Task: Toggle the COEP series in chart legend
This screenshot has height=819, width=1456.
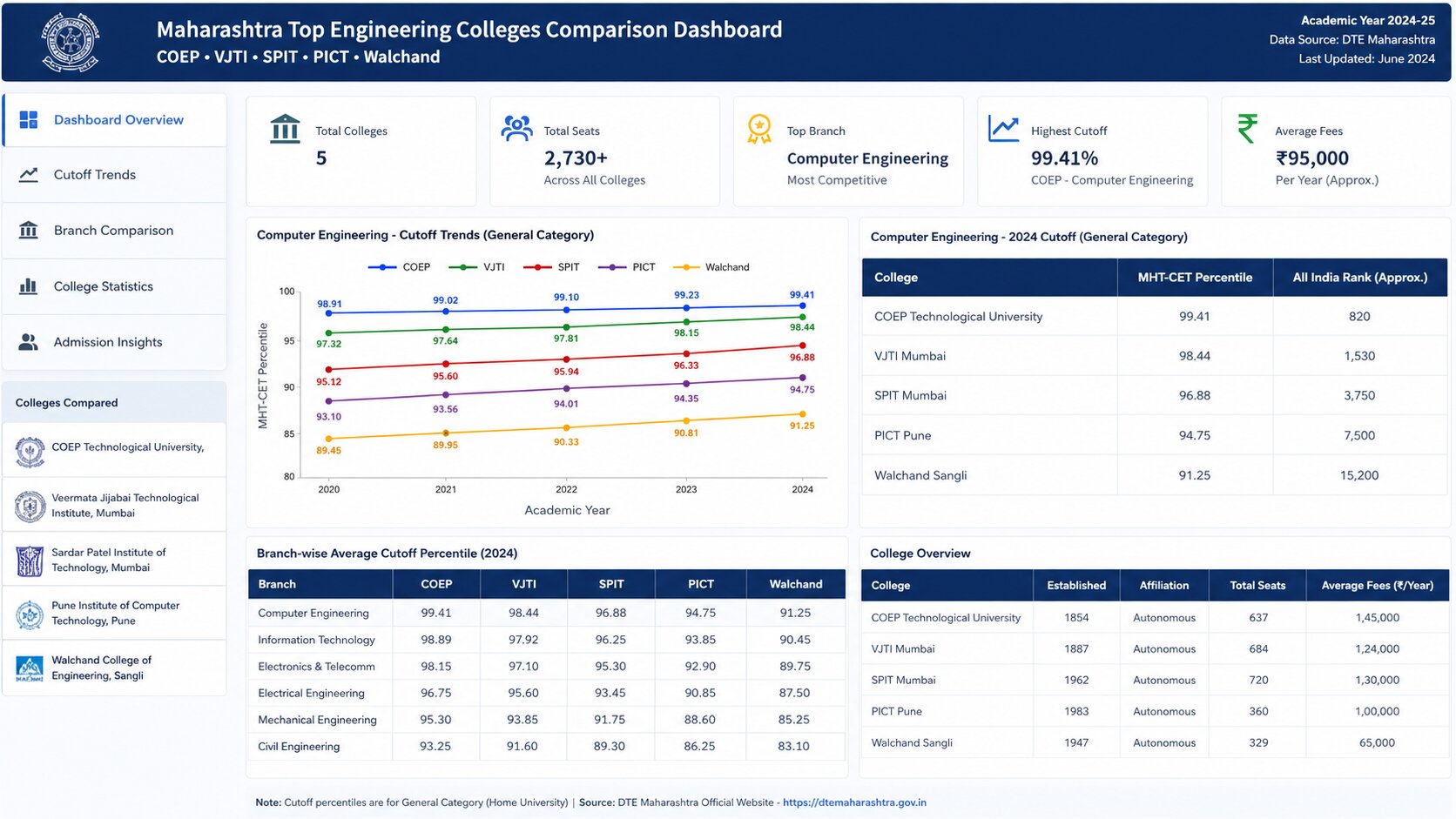Action: pyautogui.click(x=400, y=267)
